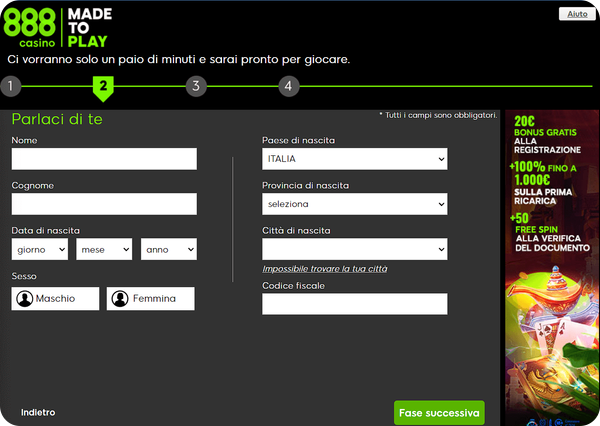Click the 'Tutti i campi sono obbligatori' note
This screenshot has width=600, height=426.
tap(438, 115)
